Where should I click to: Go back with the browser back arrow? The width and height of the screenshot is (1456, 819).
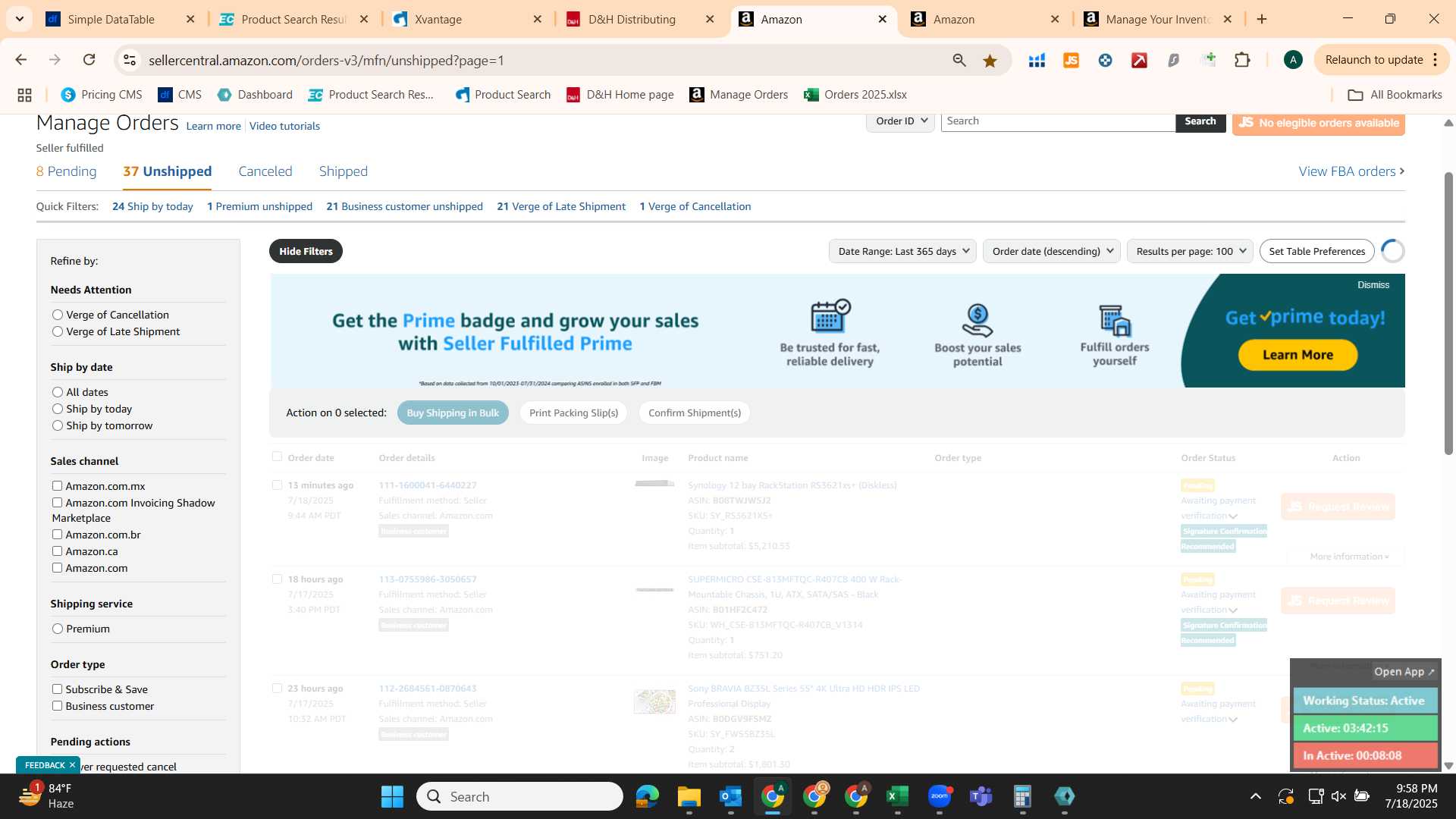[x=21, y=60]
